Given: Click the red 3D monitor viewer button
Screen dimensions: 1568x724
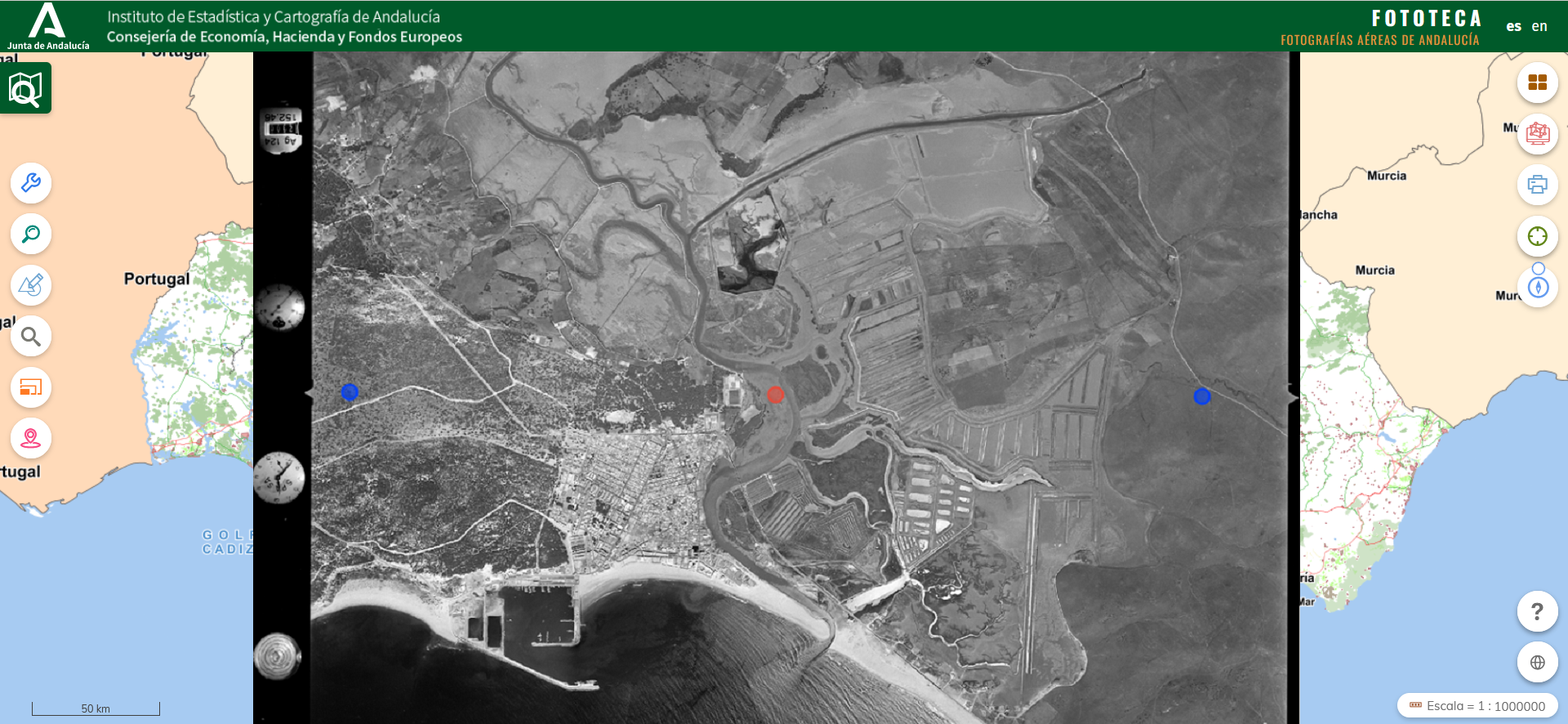Looking at the screenshot, I should coord(1538,133).
